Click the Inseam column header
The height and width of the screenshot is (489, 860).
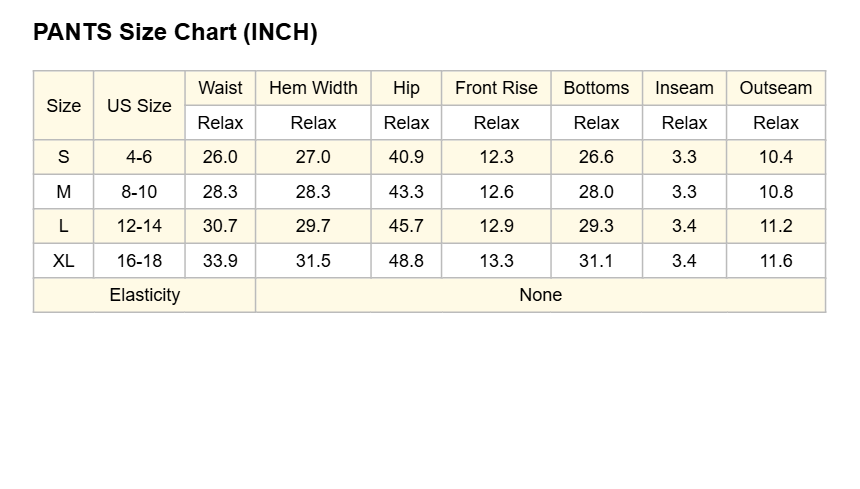pyautogui.click(x=684, y=88)
